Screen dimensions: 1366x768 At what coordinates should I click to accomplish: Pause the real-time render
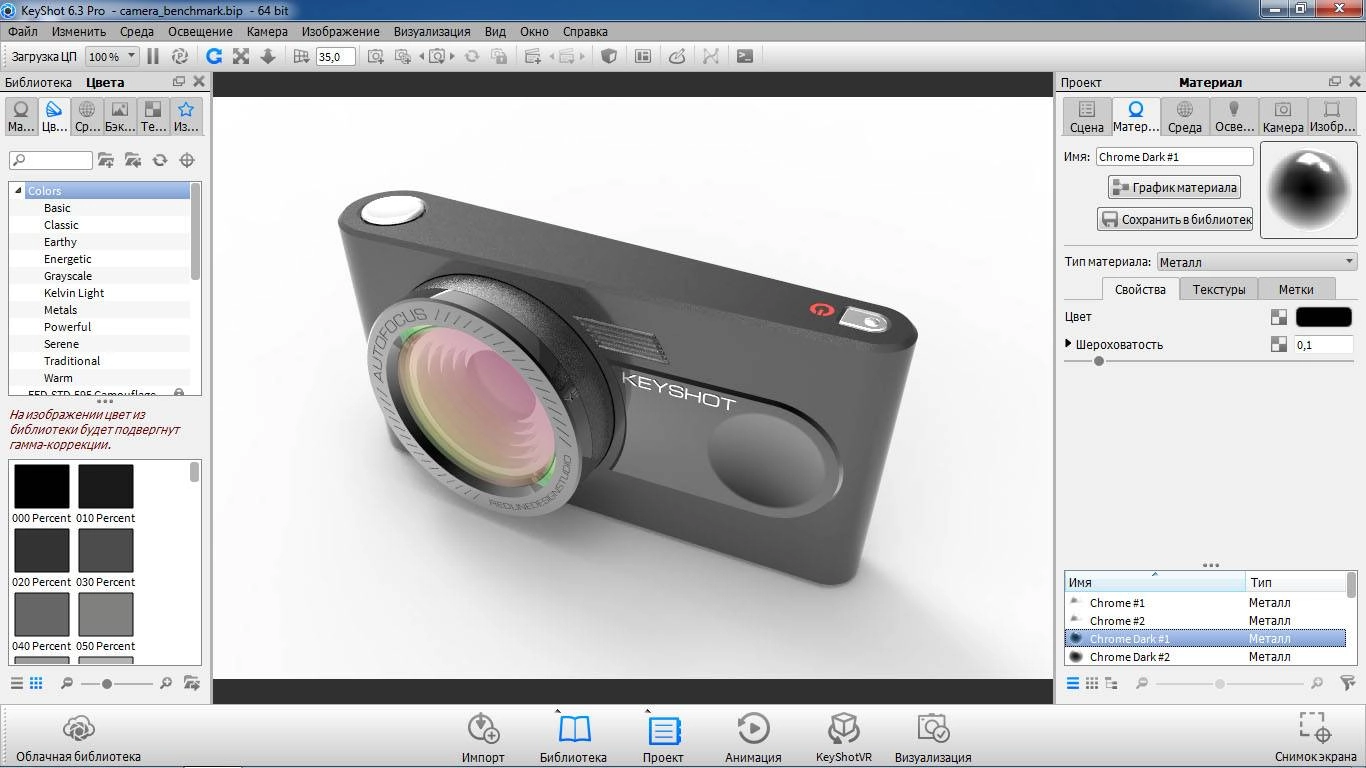click(153, 57)
